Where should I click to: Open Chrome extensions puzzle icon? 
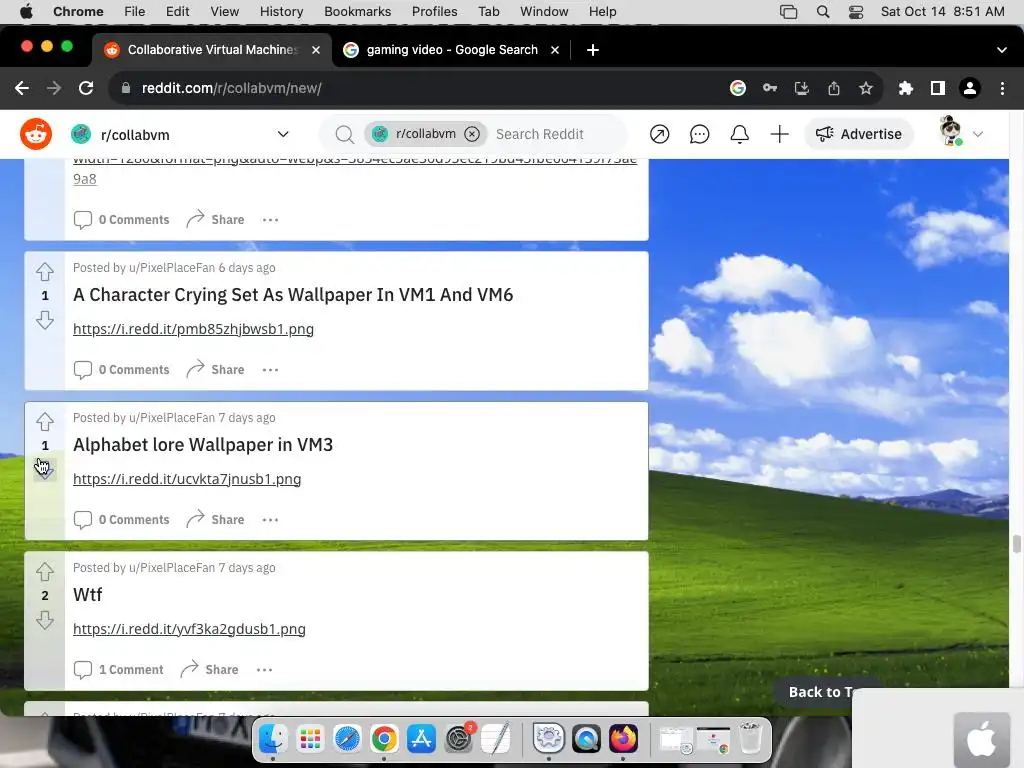(905, 88)
